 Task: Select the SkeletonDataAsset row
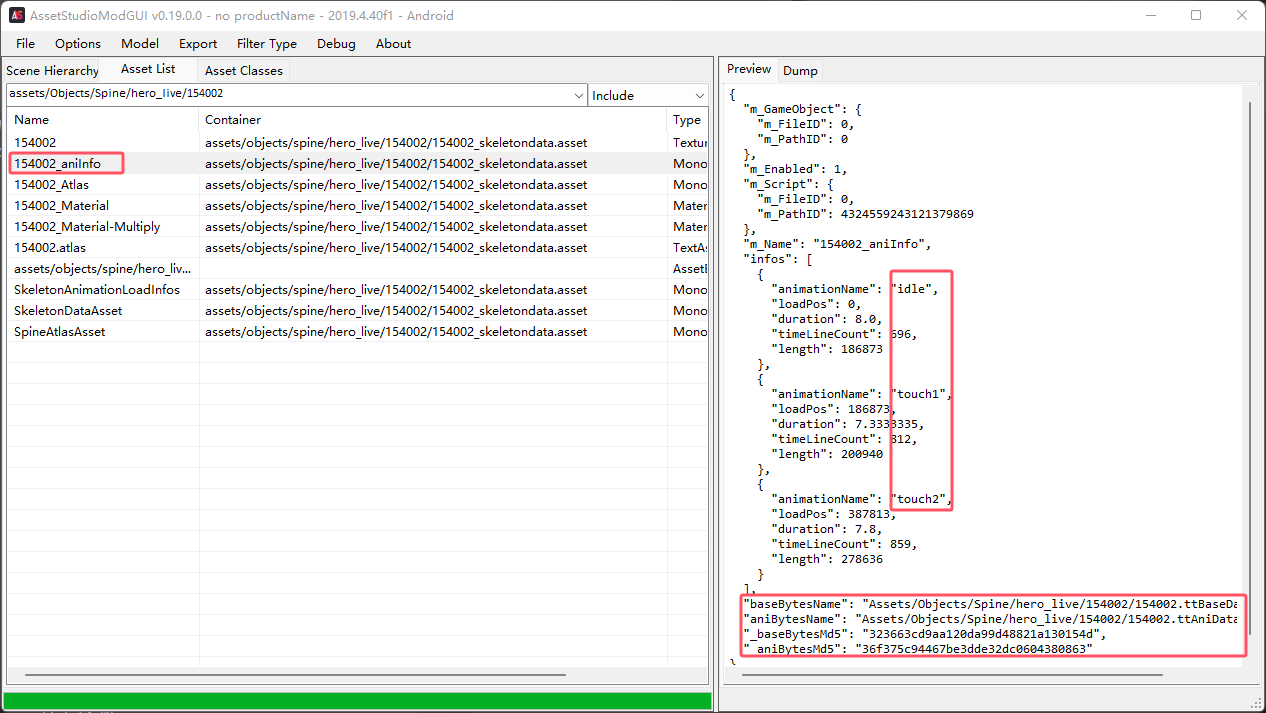[357, 310]
